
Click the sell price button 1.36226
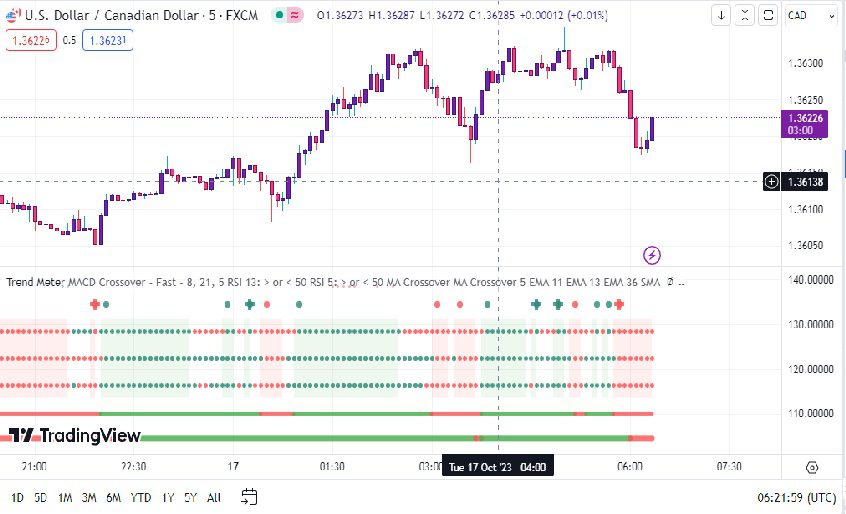[31, 40]
